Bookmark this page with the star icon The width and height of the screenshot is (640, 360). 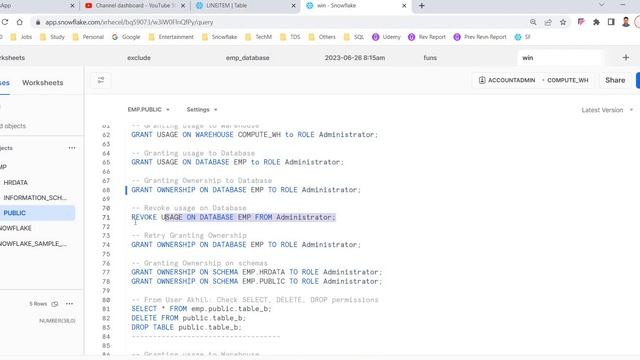tap(563, 22)
